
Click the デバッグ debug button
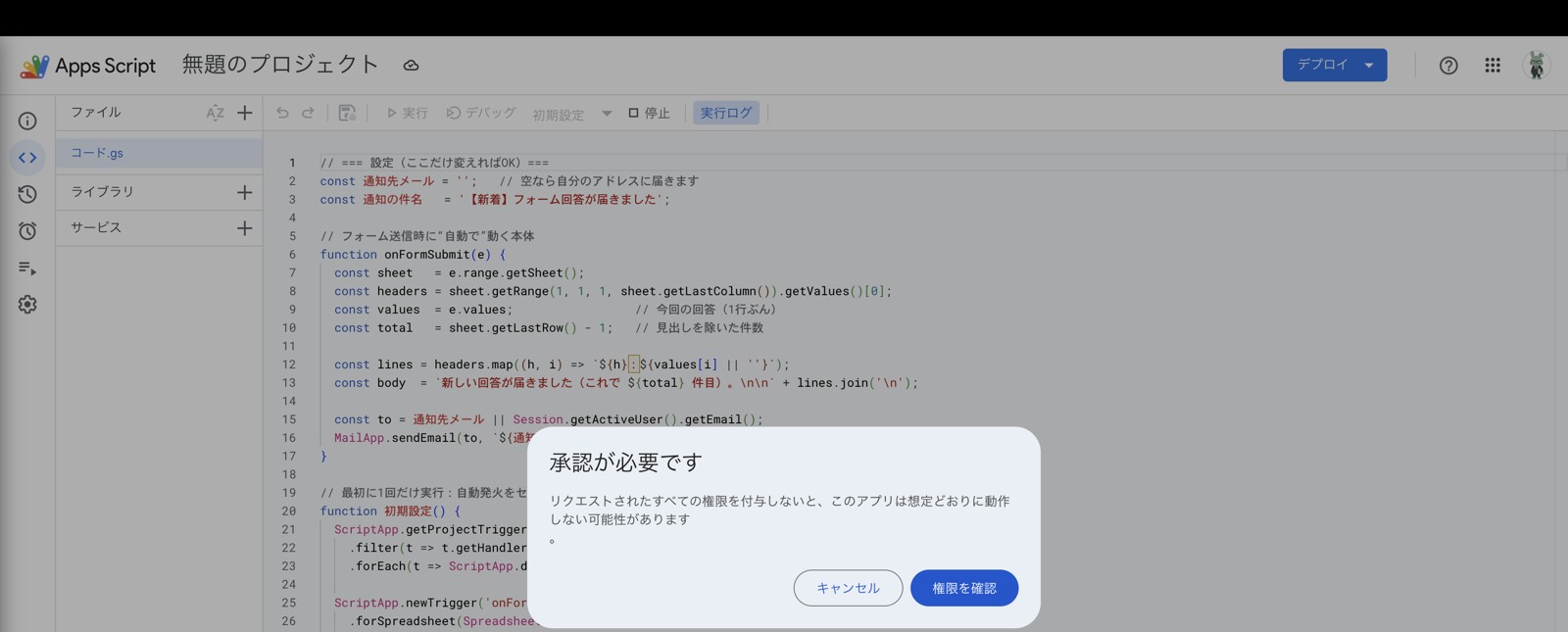[x=481, y=113]
